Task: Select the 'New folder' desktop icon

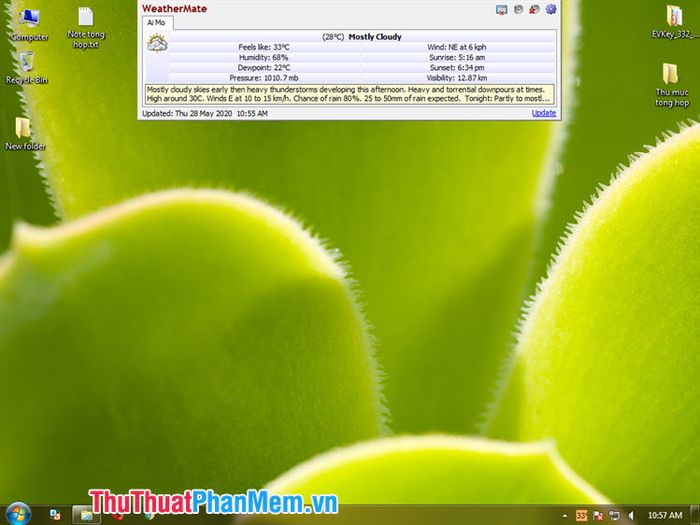Action: click(x=25, y=133)
